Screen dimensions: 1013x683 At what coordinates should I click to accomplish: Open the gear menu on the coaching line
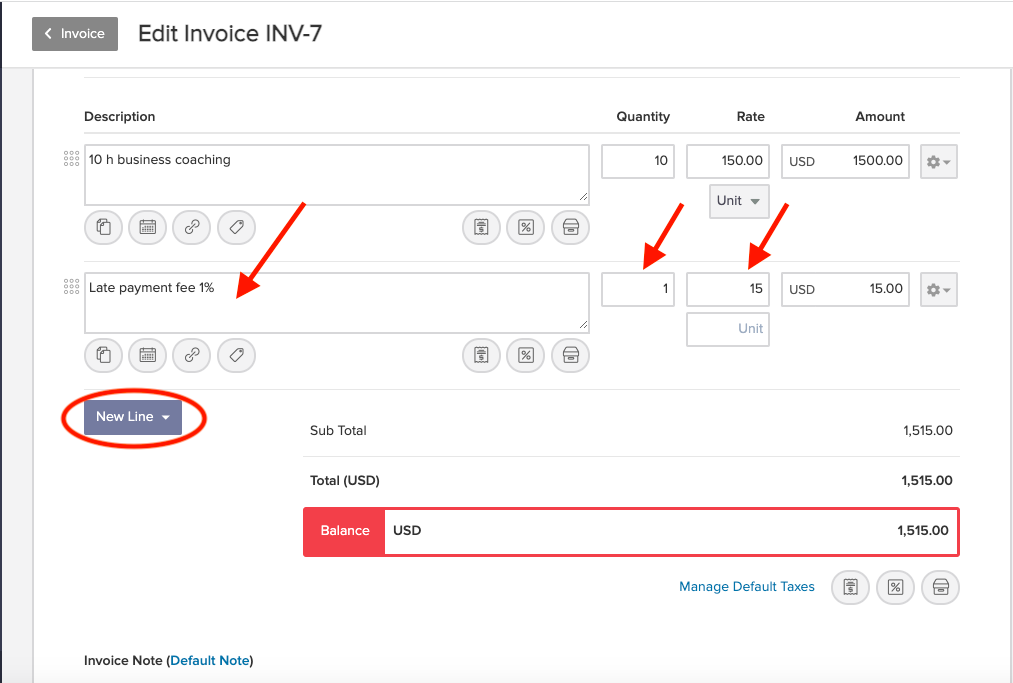[938, 161]
